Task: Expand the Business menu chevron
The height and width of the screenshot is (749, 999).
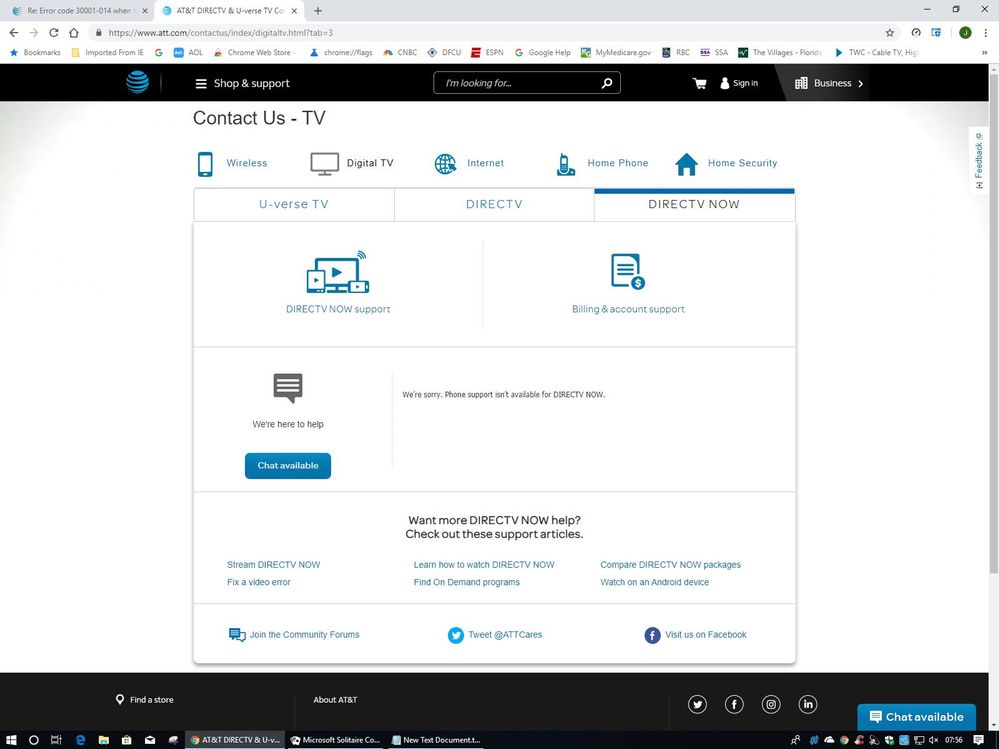Action: pos(860,84)
